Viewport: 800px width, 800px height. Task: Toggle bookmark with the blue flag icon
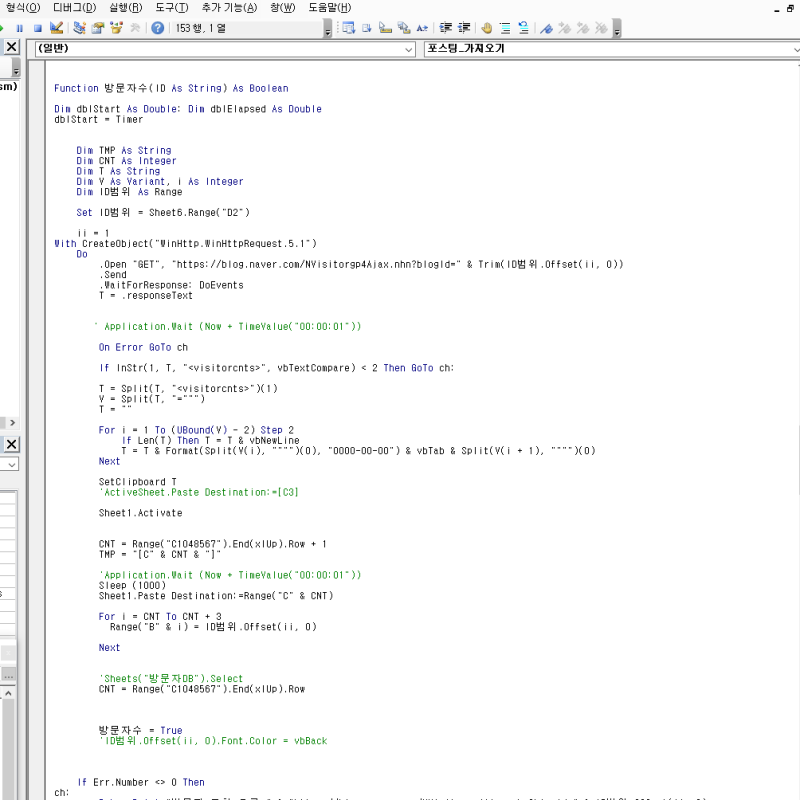(x=547, y=28)
